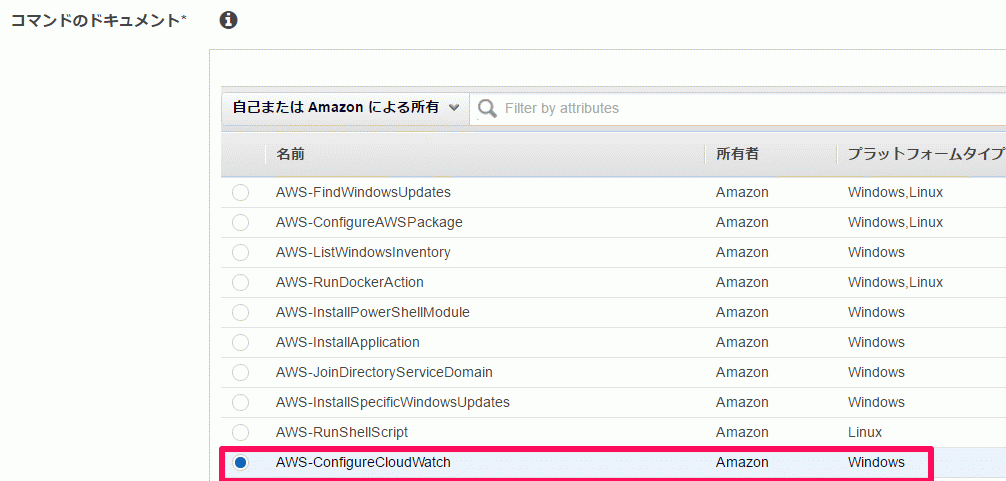Click Windows platform in AWS-InstallApplication row
Screen dimensions: 1006x481
tap(876, 342)
